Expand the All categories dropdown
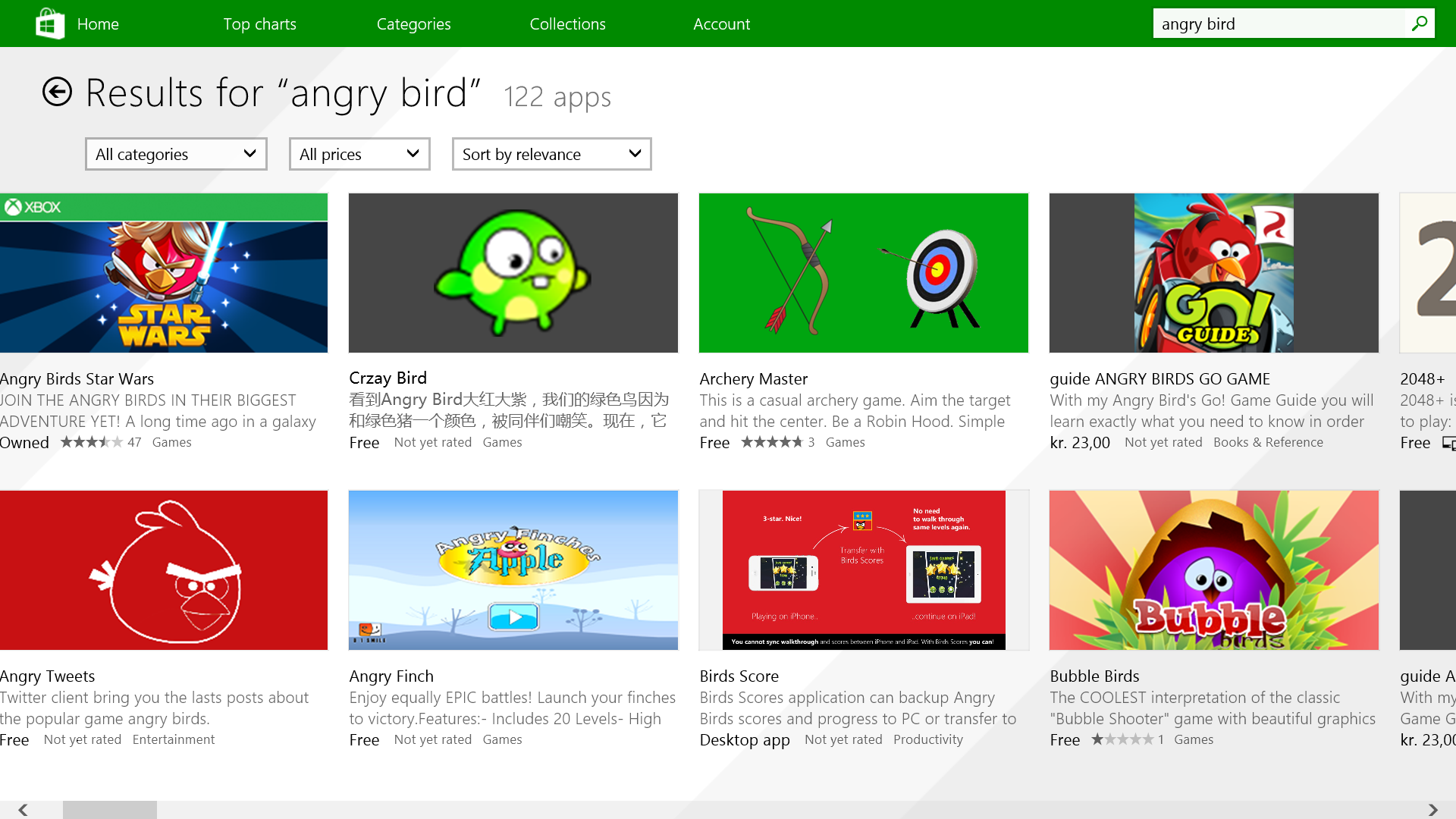This screenshot has width=1456, height=819. click(x=176, y=154)
